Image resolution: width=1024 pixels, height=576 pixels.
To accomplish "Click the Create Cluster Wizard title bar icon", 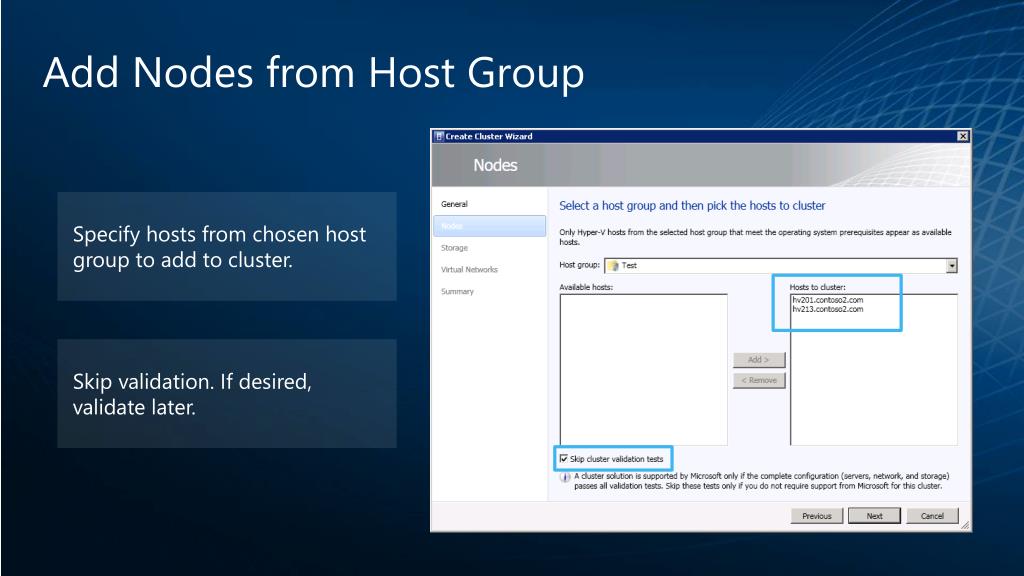I will point(438,136).
